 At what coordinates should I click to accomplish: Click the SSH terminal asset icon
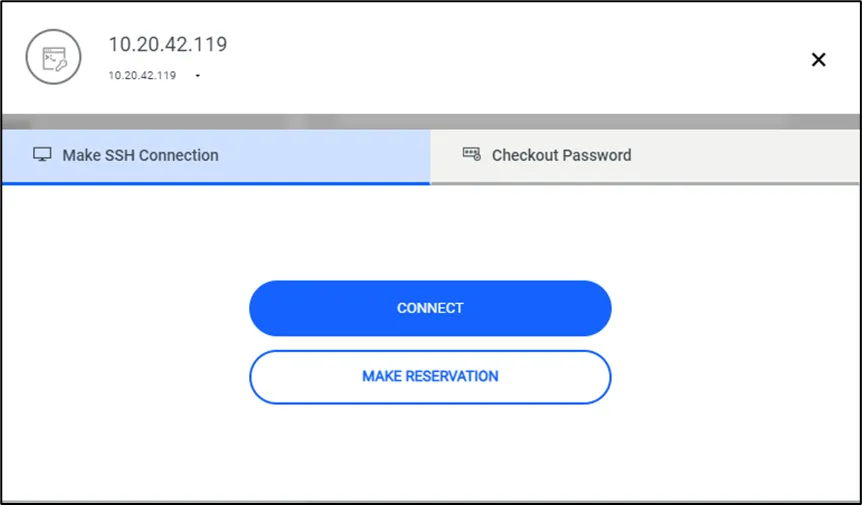pos(53,57)
